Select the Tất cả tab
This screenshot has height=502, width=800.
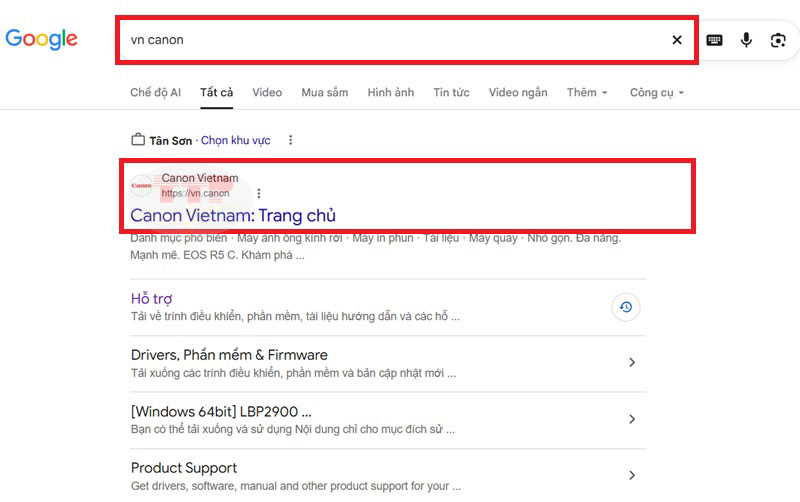[x=216, y=92]
